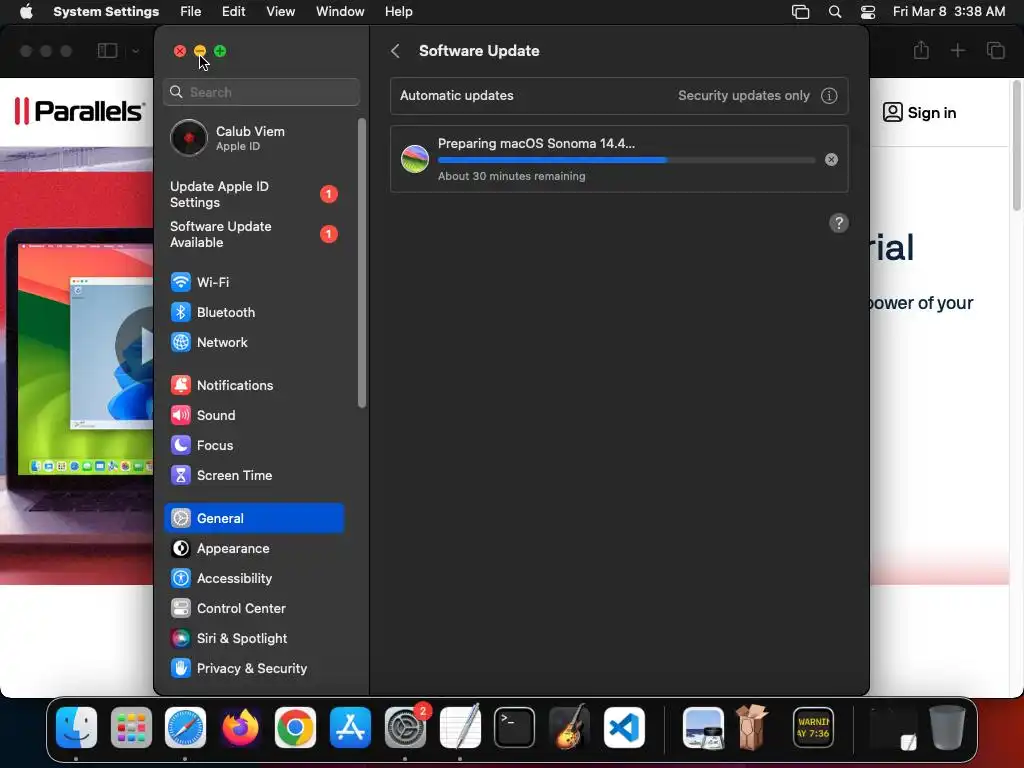1024x768 pixels.
Task: Open Visual Studio Code from Dock
Action: [x=624, y=728]
